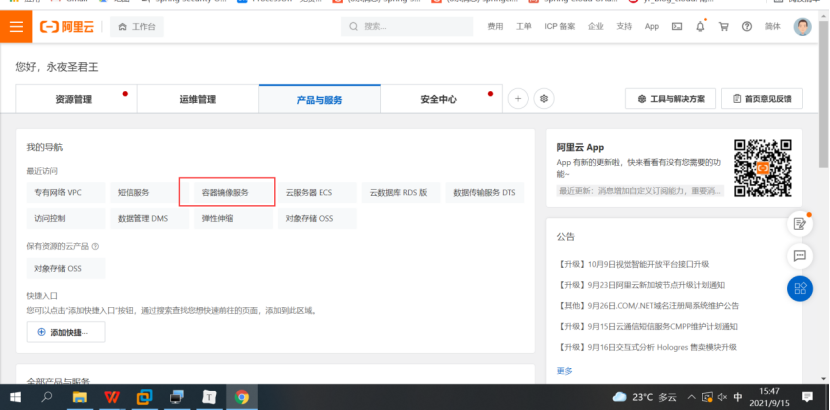Open the shopping cart icon
The height and width of the screenshot is (410, 830).
pos(724,26)
